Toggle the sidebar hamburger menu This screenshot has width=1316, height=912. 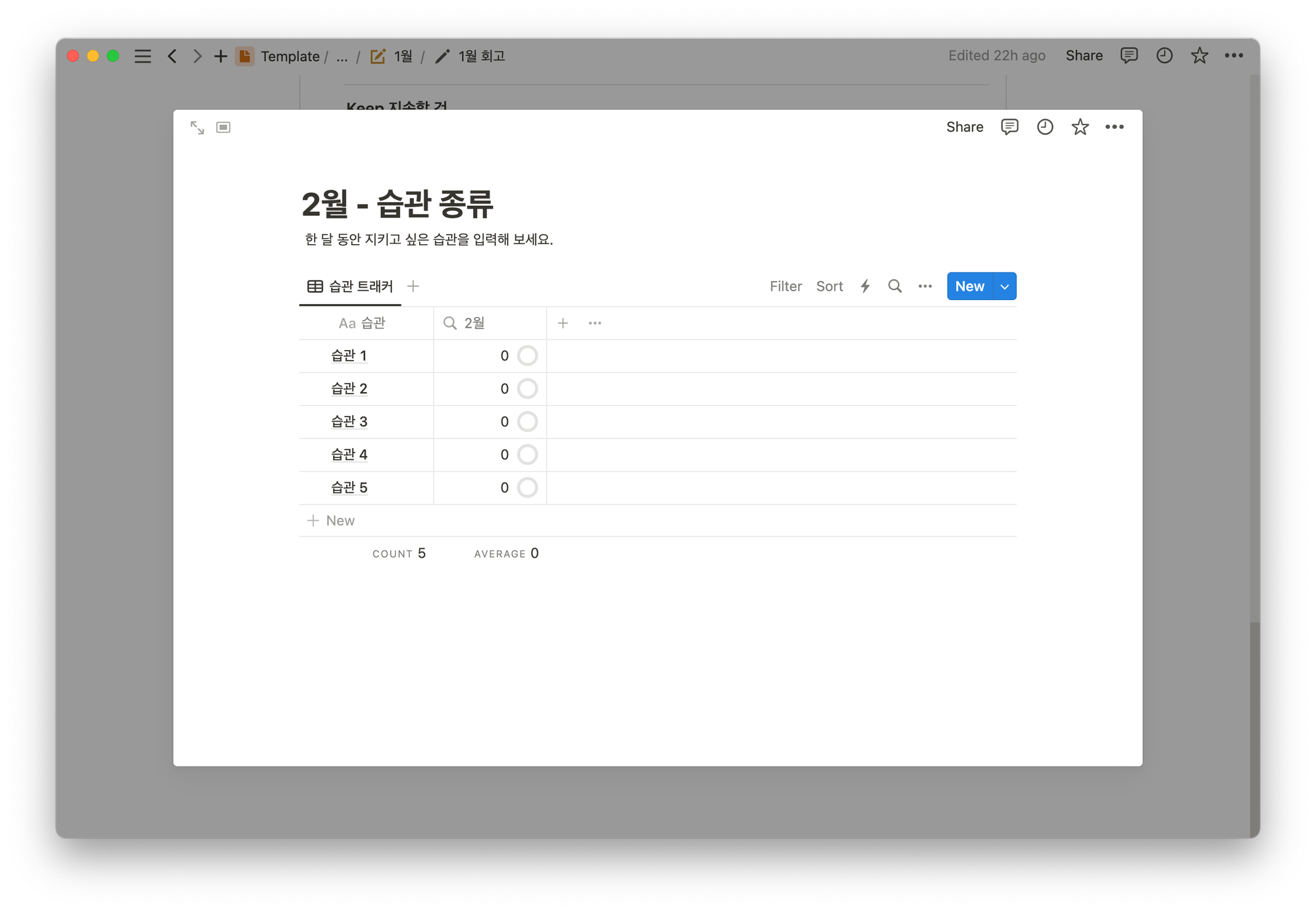[143, 57]
